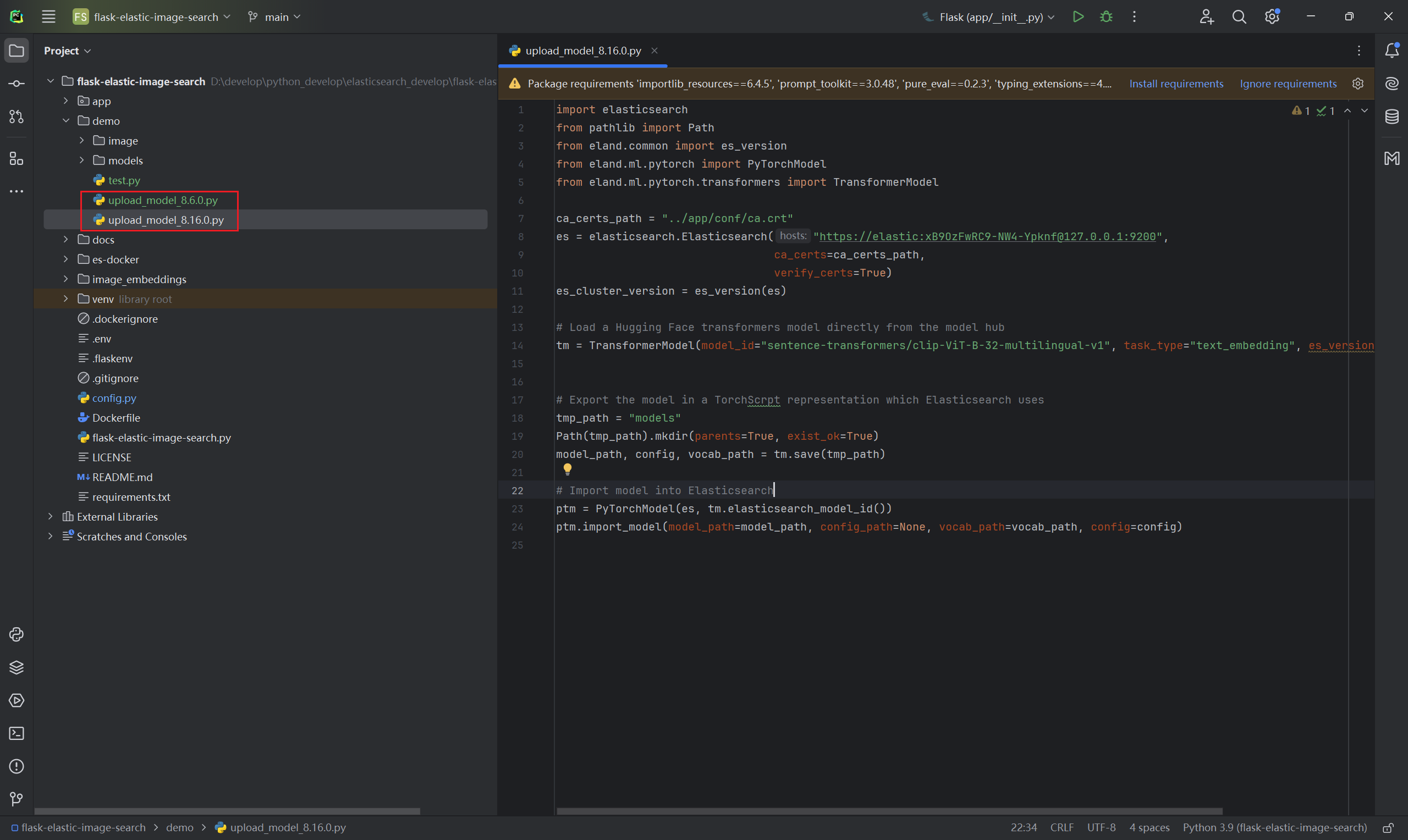The width and height of the screenshot is (1408, 840).
Task: Click Install requirements link
Action: pyautogui.click(x=1176, y=84)
